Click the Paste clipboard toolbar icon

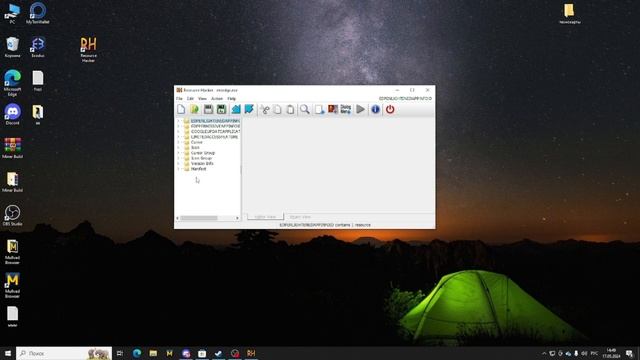point(290,109)
